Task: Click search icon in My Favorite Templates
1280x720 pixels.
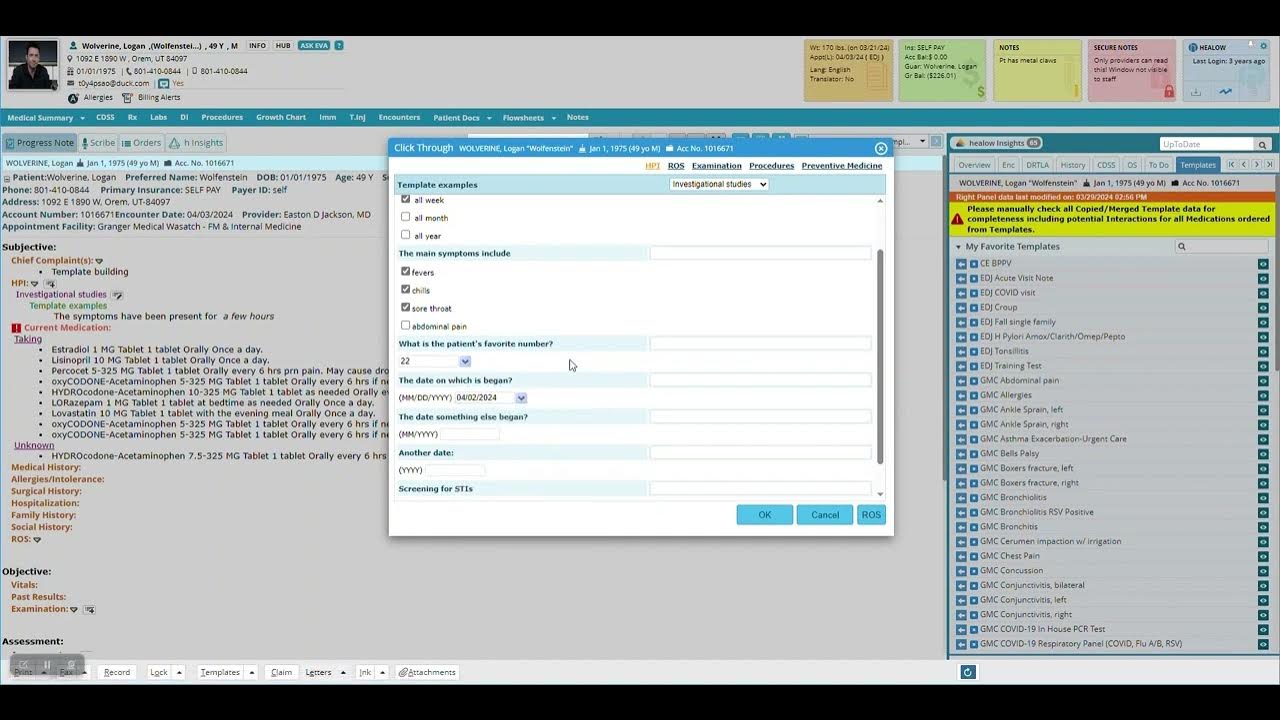Action: [x=1181, y=246]
